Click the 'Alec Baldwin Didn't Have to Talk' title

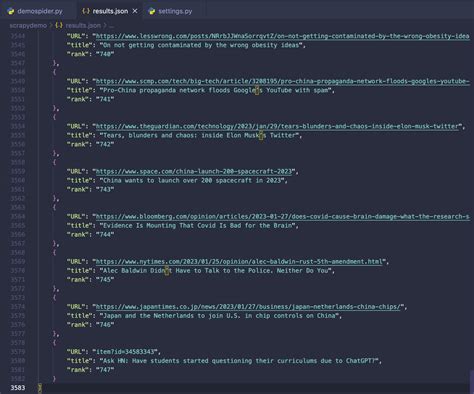[215, 271]
